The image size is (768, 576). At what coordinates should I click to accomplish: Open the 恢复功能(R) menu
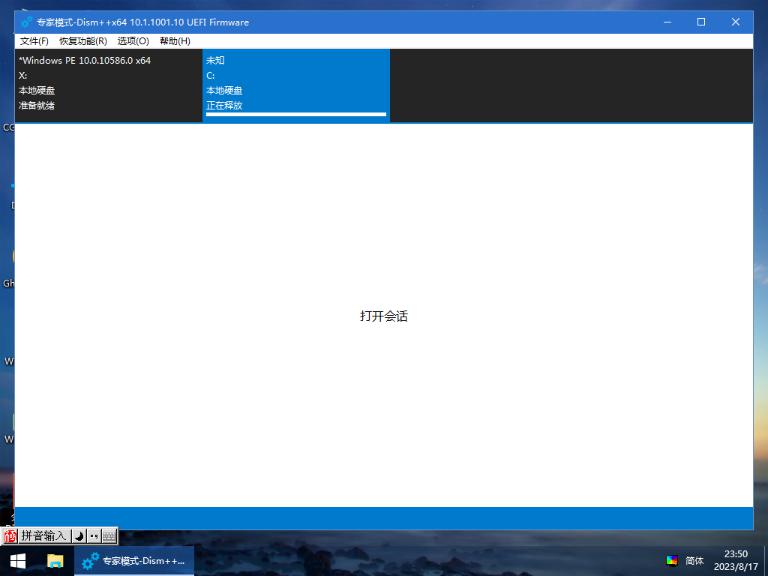(83, 41)
